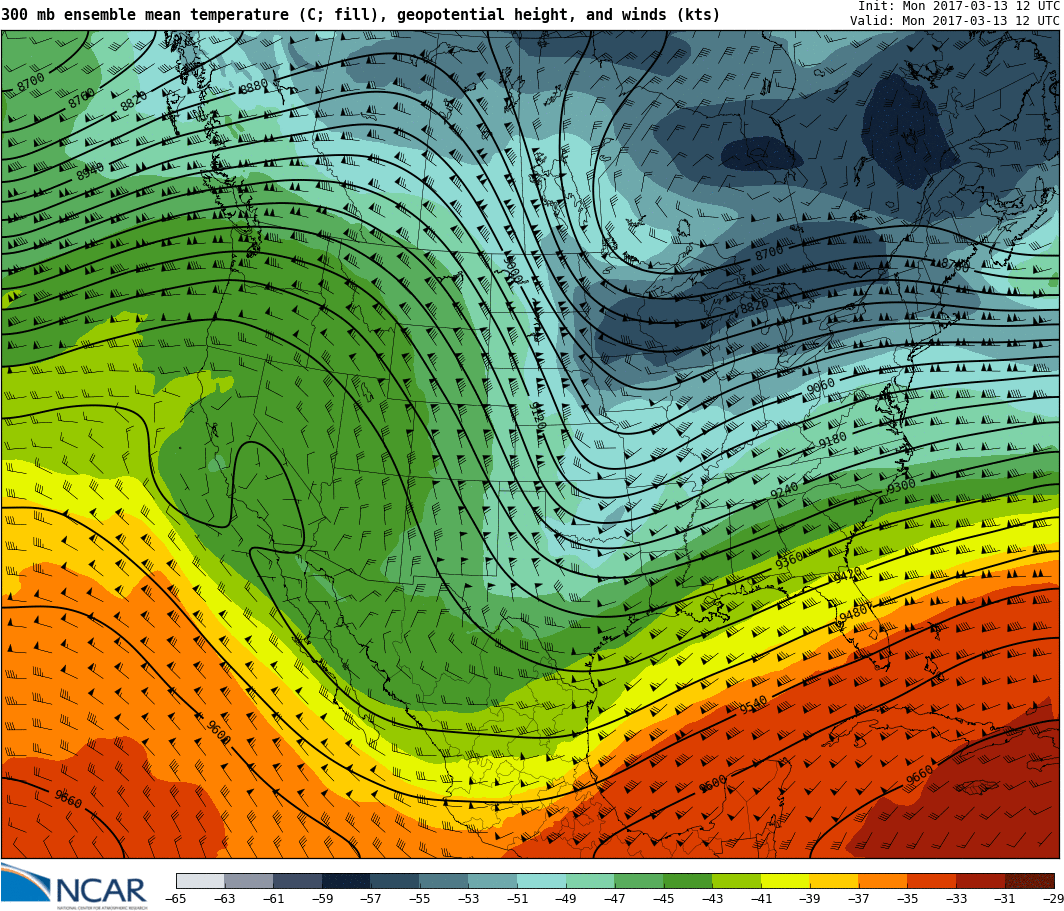
Task: Select the 'Valid: Mon 2017-03-13 12 UTC' line
Action: [x=955, y=20]
